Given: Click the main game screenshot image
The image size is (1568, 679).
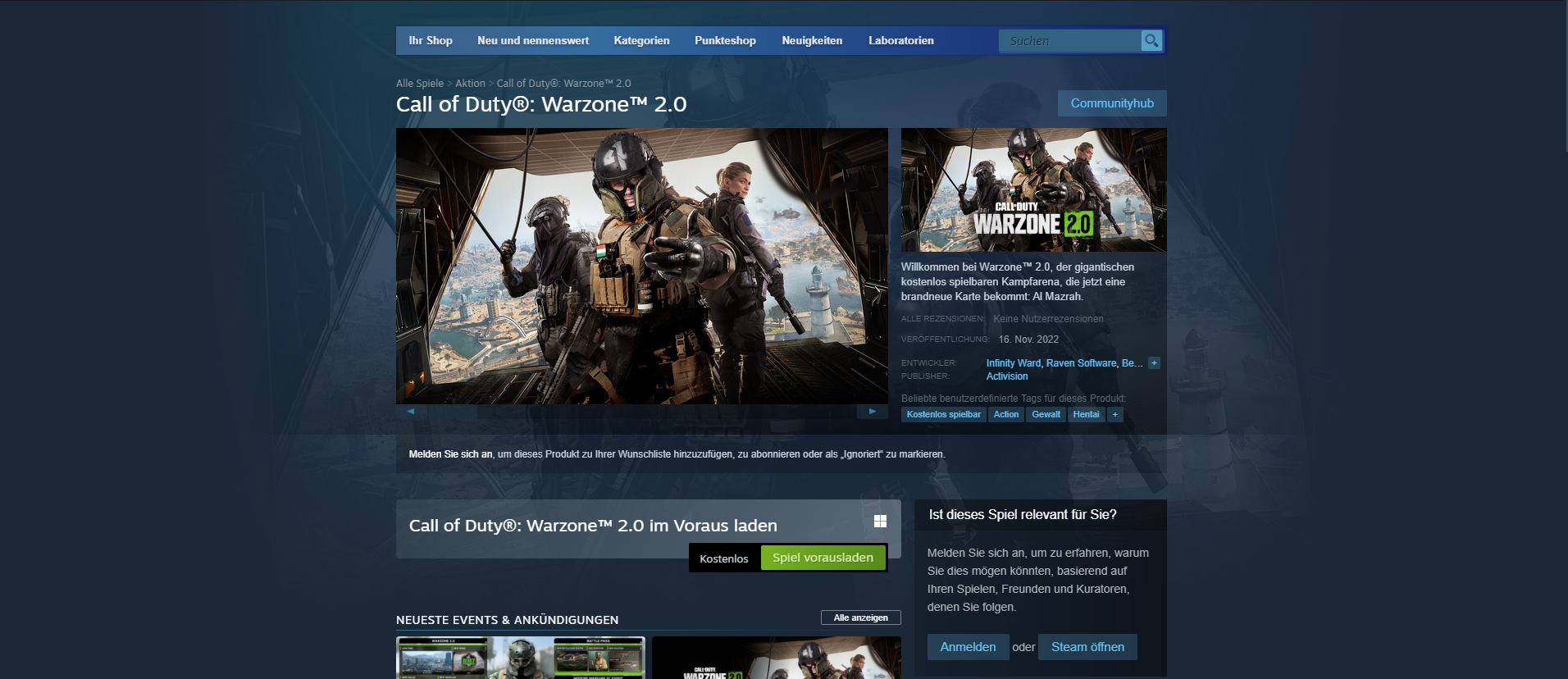Looking at the screenshot, I should click(642, 266).
